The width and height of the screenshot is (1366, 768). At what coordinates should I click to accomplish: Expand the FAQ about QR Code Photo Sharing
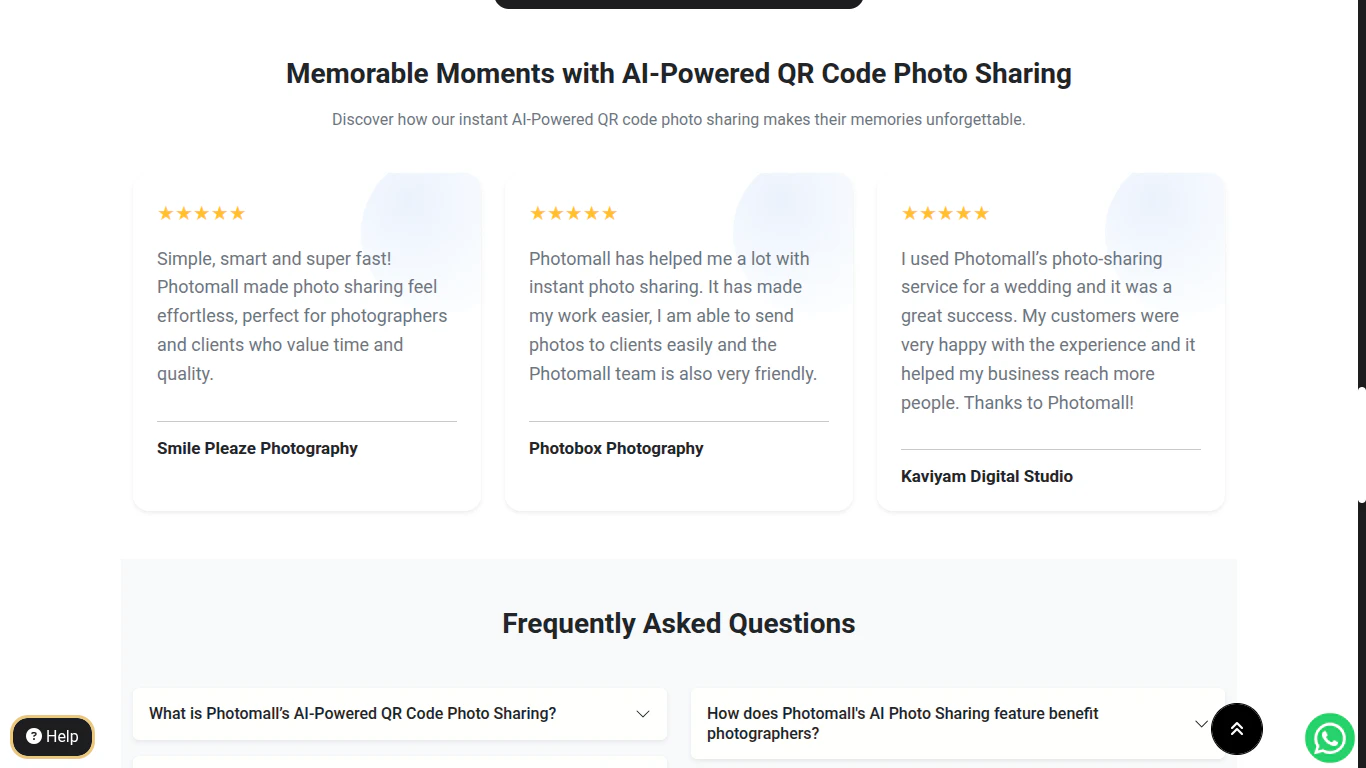400,713
